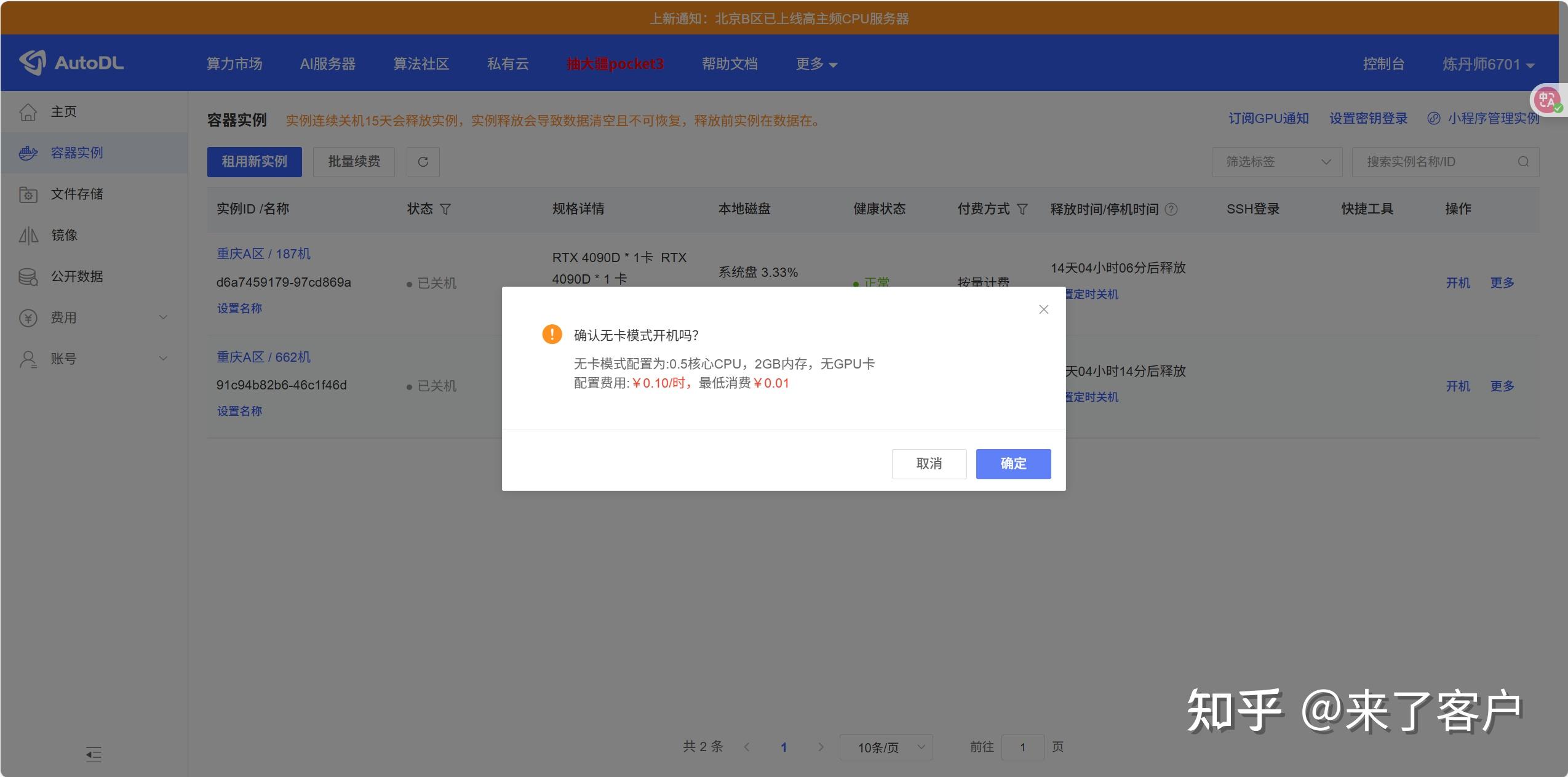Image resolution: width=1568 pixels, height=777 pixels.
Task: Open 公开数据 via its sidebar icon
Action: [28, 276]
